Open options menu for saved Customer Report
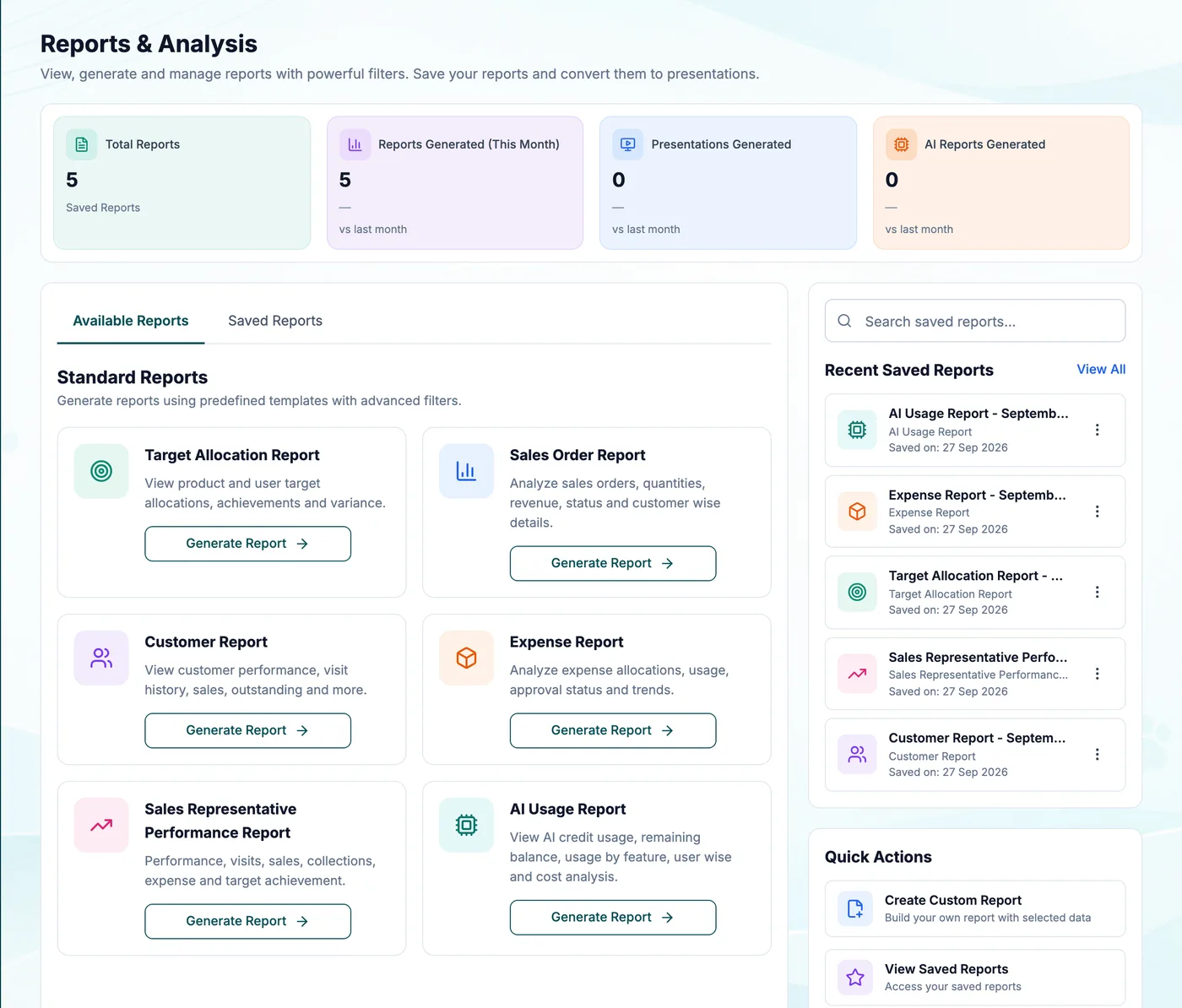 point(1097,755)
